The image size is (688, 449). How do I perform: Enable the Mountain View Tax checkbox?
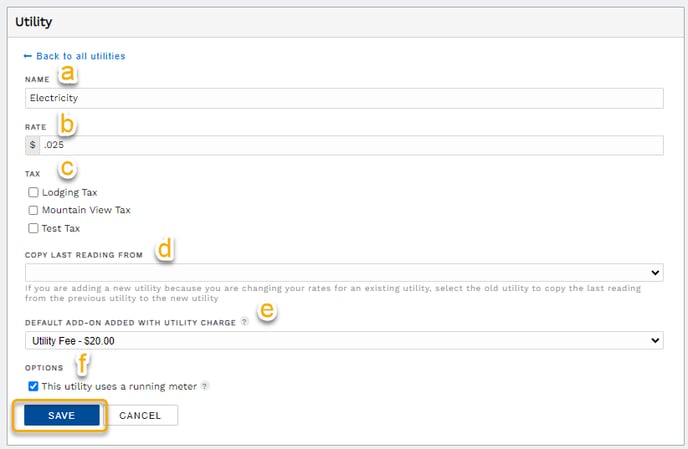coord(33,210)
